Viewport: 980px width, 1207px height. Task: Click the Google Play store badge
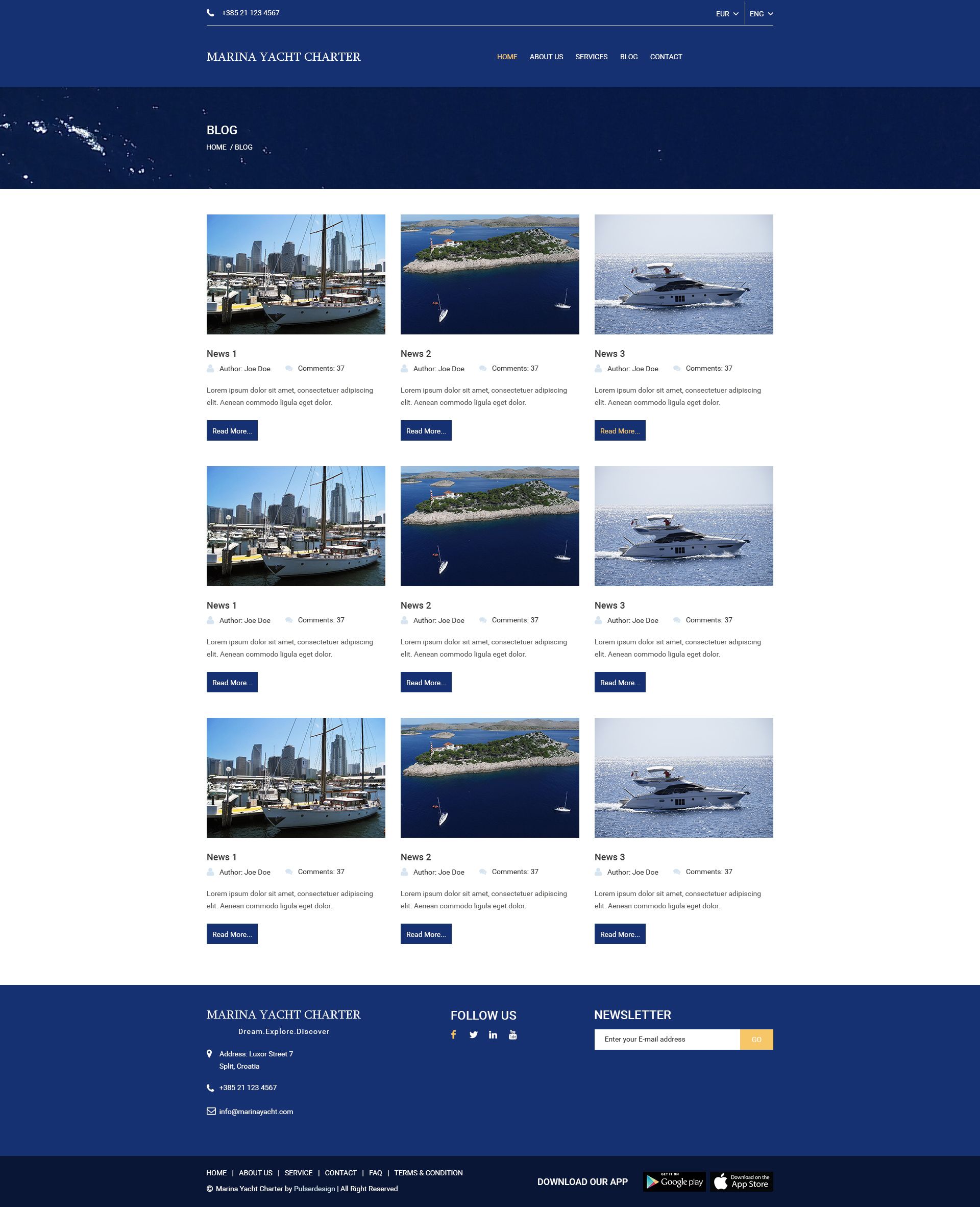tap(674, 1181)
